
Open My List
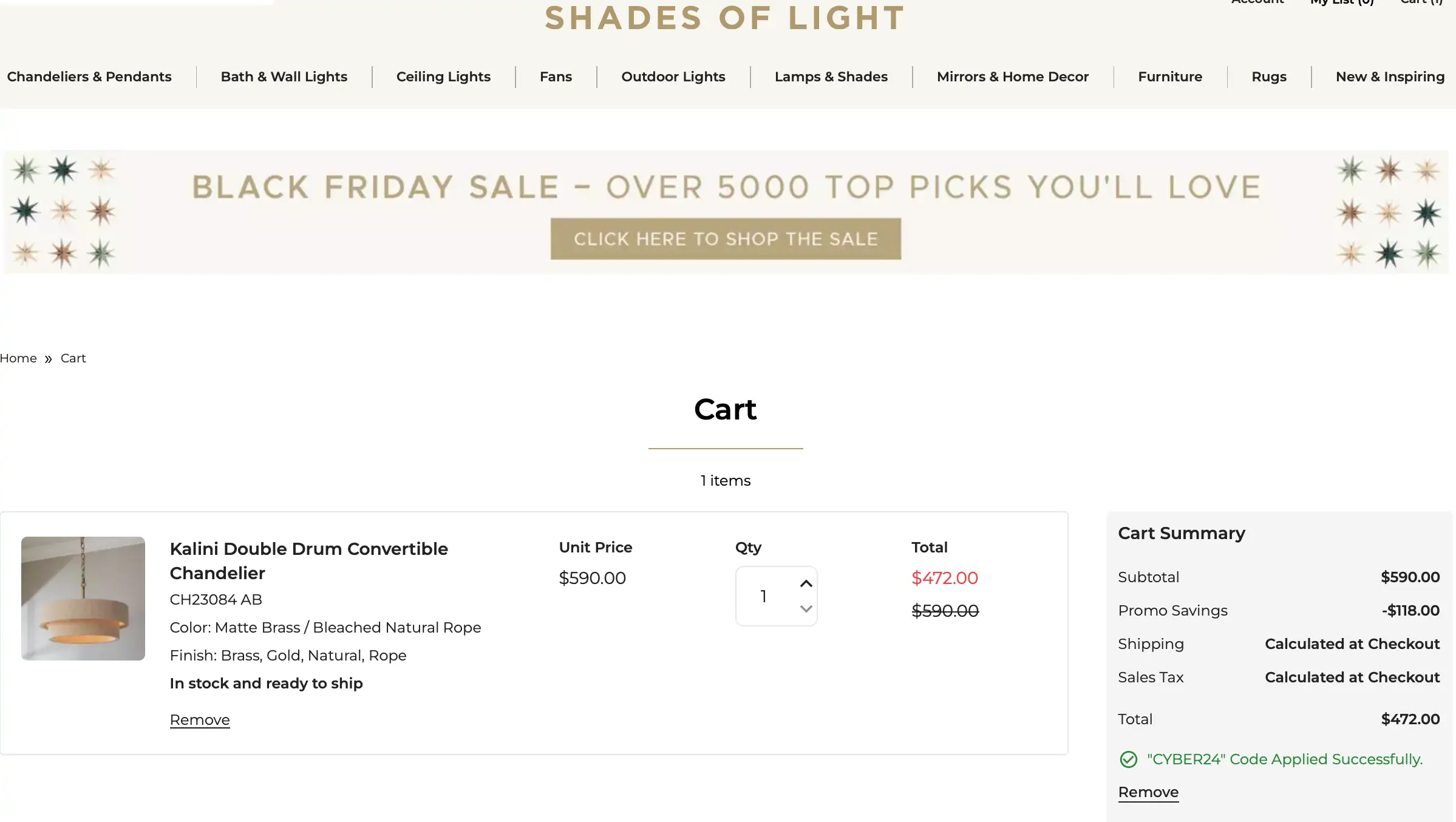(1341, 3)
